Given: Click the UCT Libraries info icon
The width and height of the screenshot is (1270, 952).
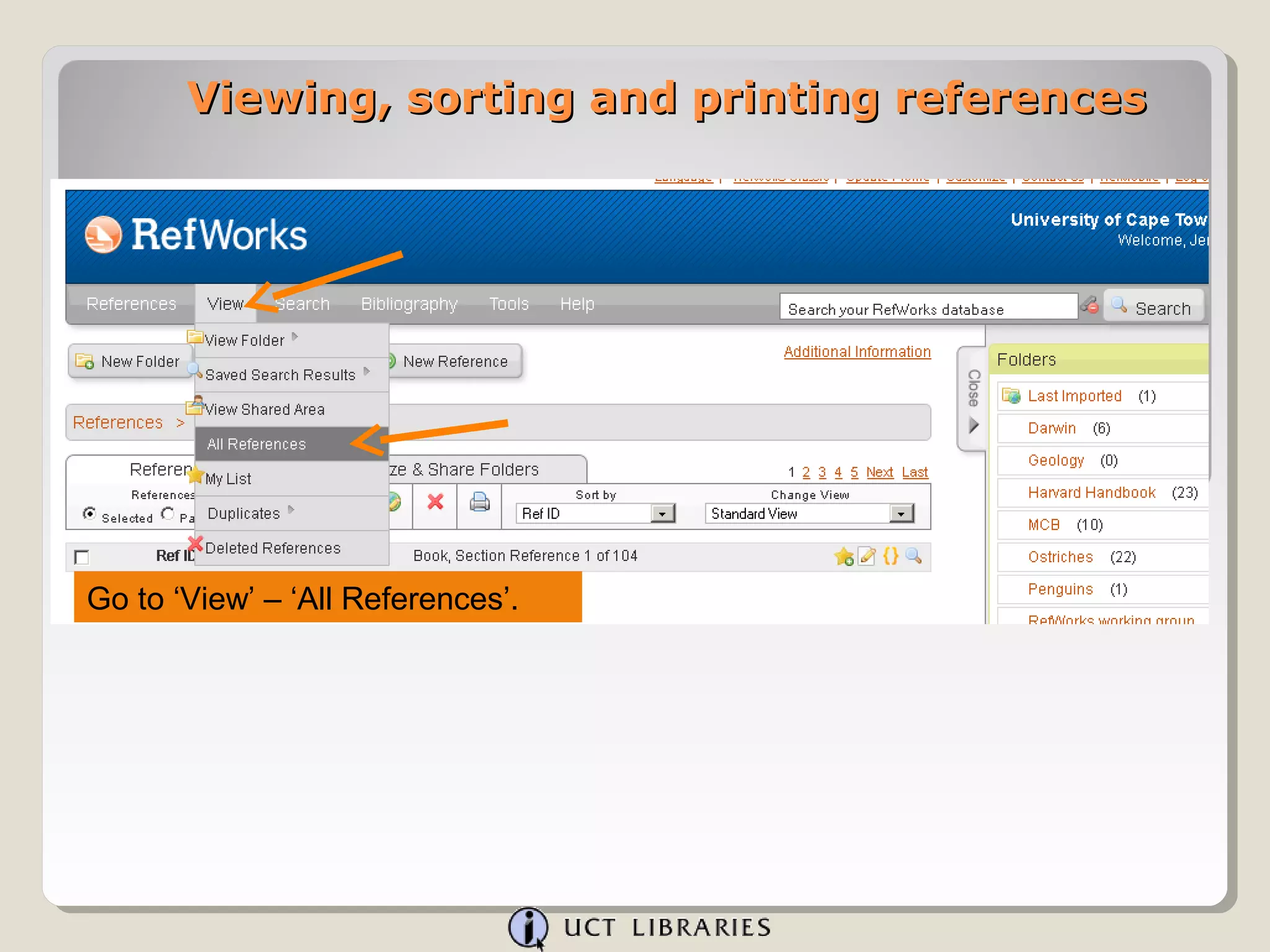Looking at the screenshot, I should (x=528, y=928).
